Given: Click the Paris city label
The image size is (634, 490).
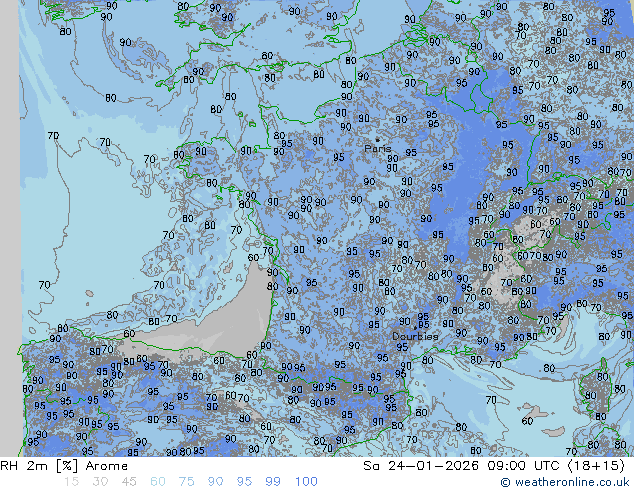Looking at the screenshot, I should pyautogui.click(x=377, y=148).
